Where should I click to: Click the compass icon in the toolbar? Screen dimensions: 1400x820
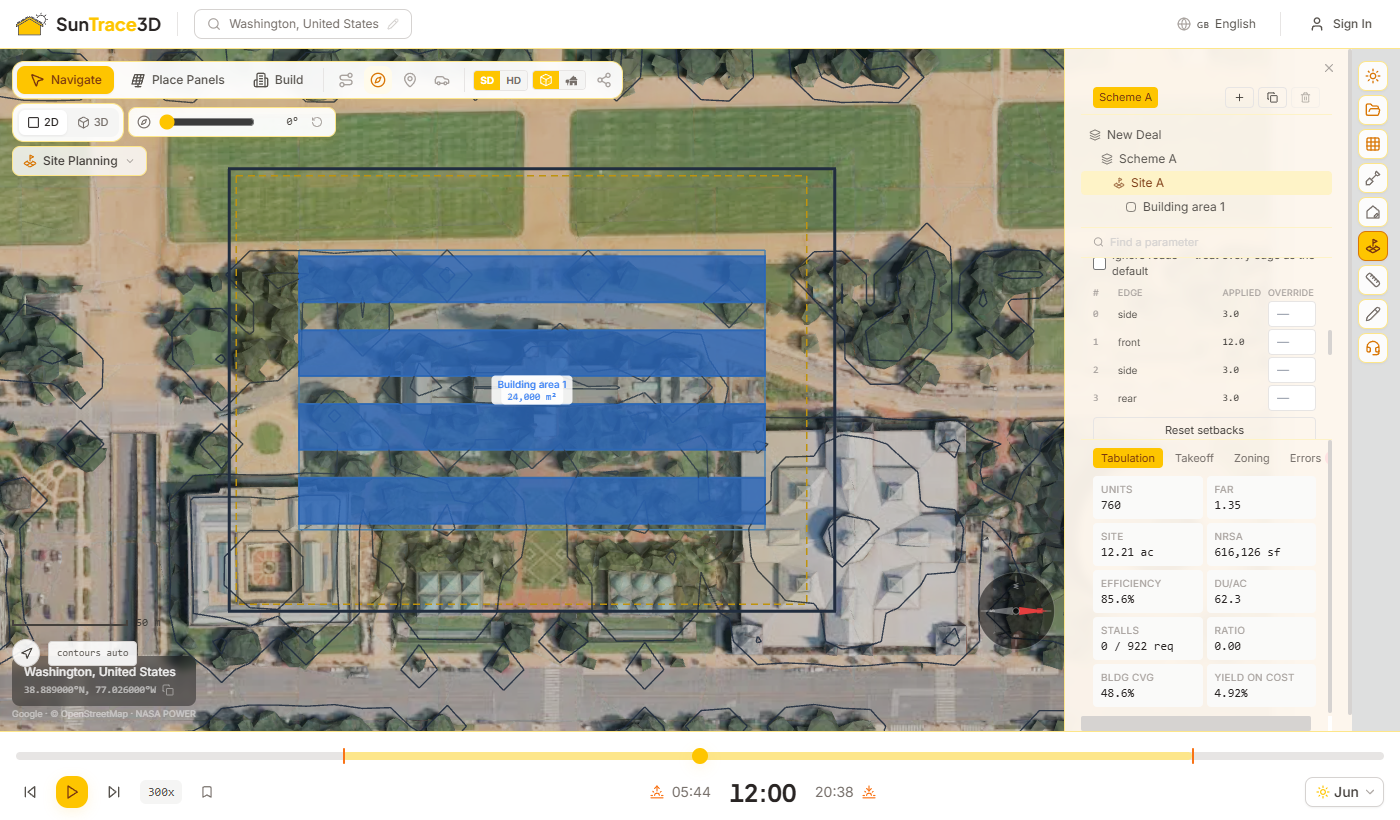tap(378, 80)
